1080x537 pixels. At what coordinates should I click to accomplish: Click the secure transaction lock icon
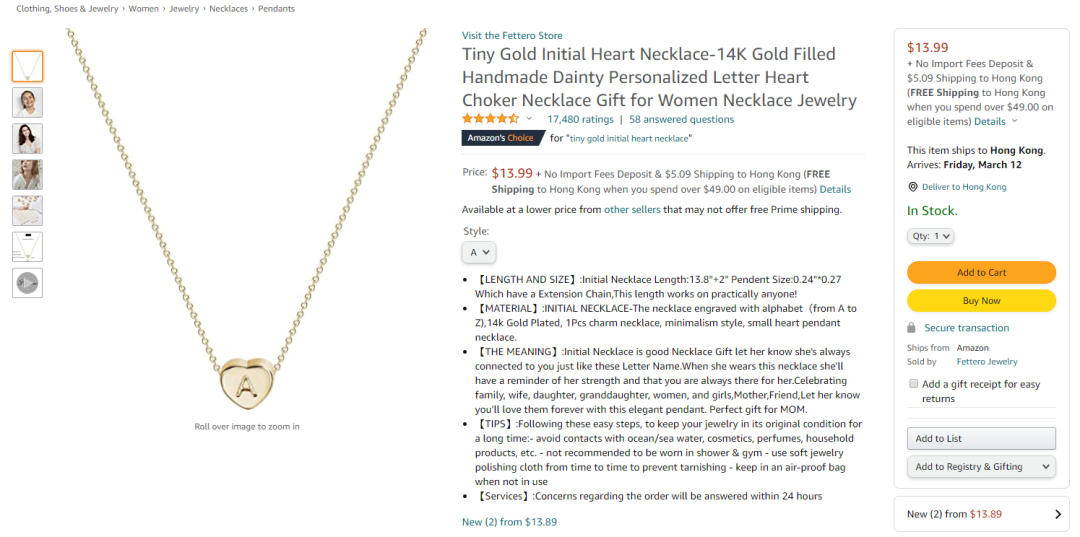(x=912, y=328)
